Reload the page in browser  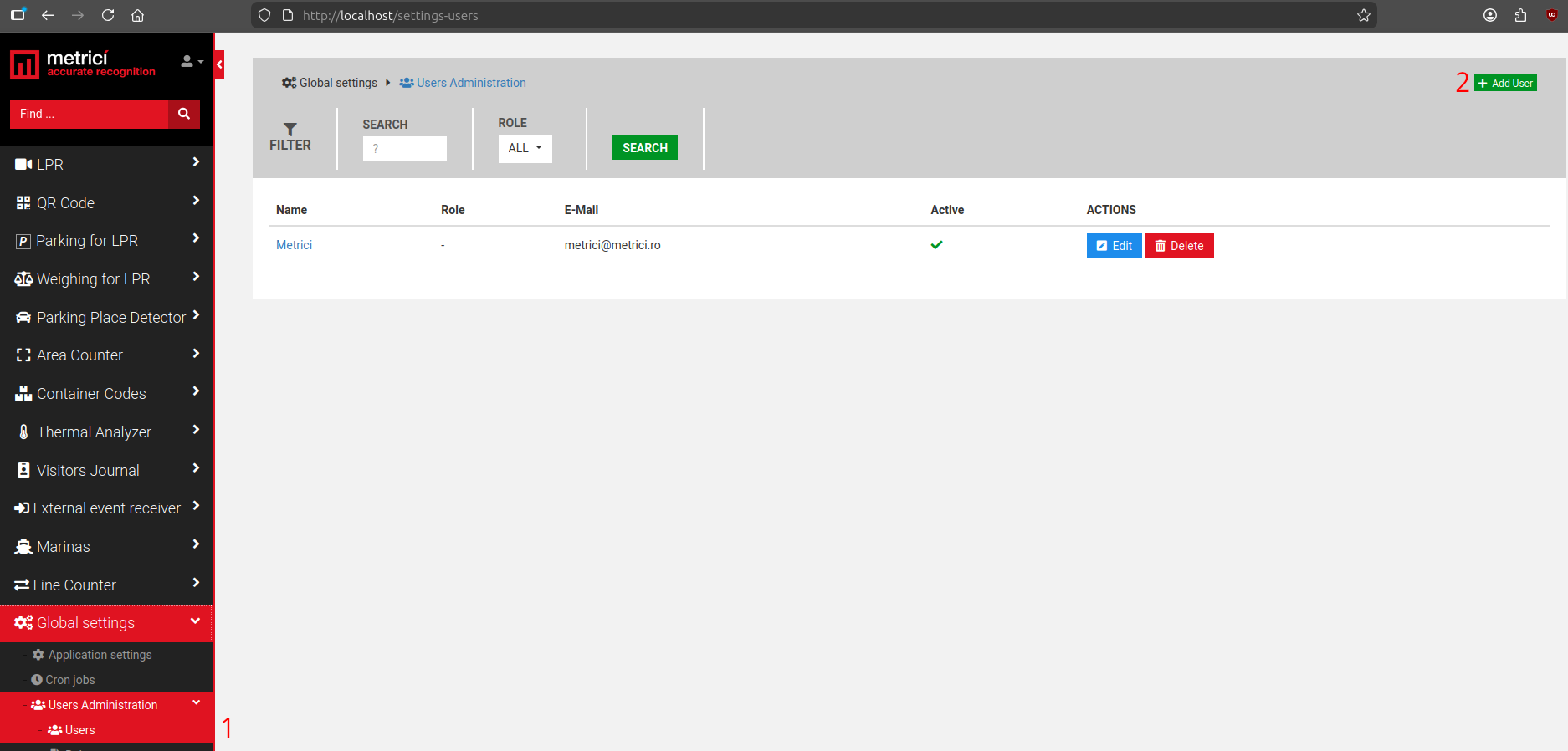108,15
